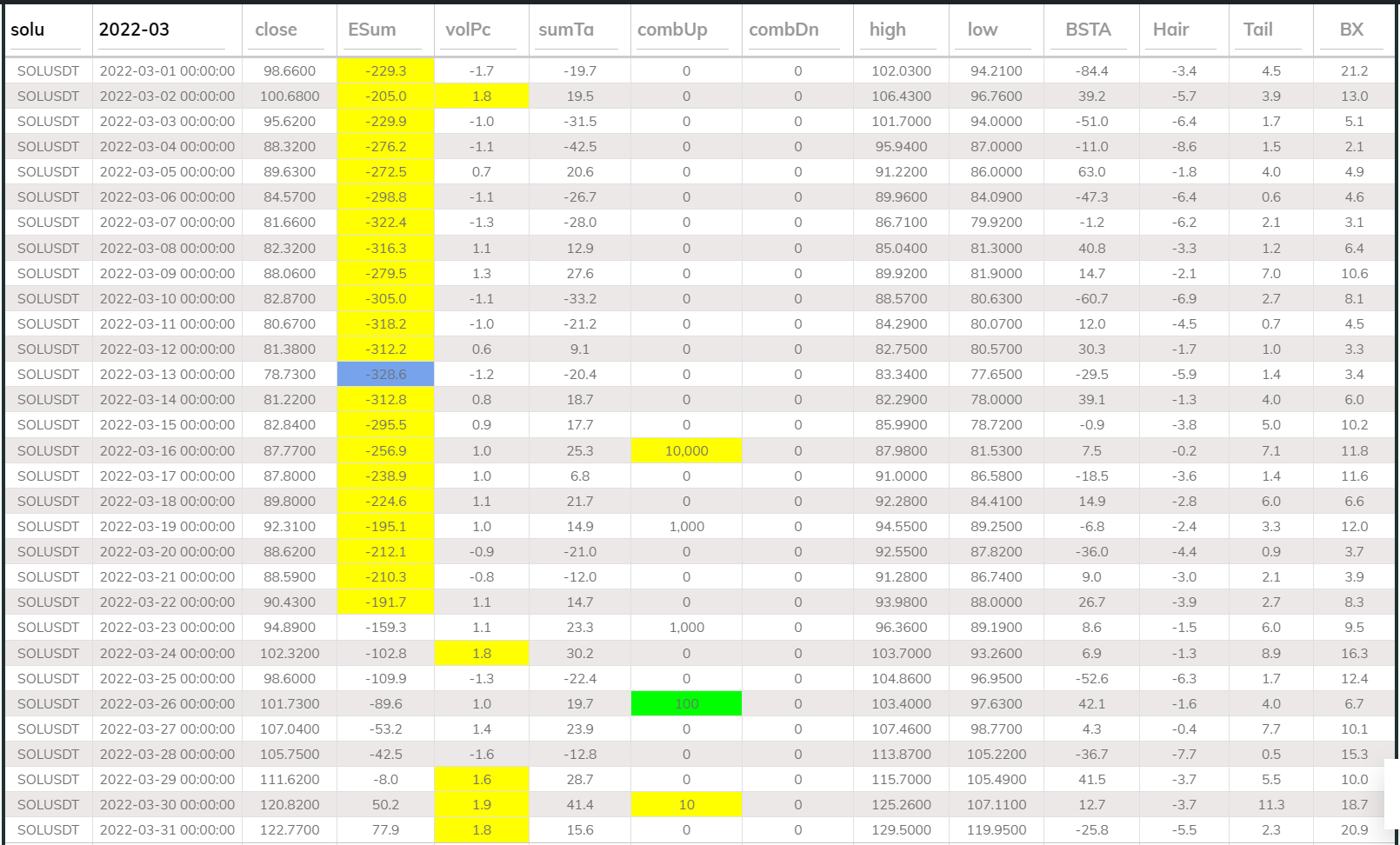1400x845 pixels.
Task: Select the green-highlighted combUp cell showing 100
Action: click(x=686, y=704)
